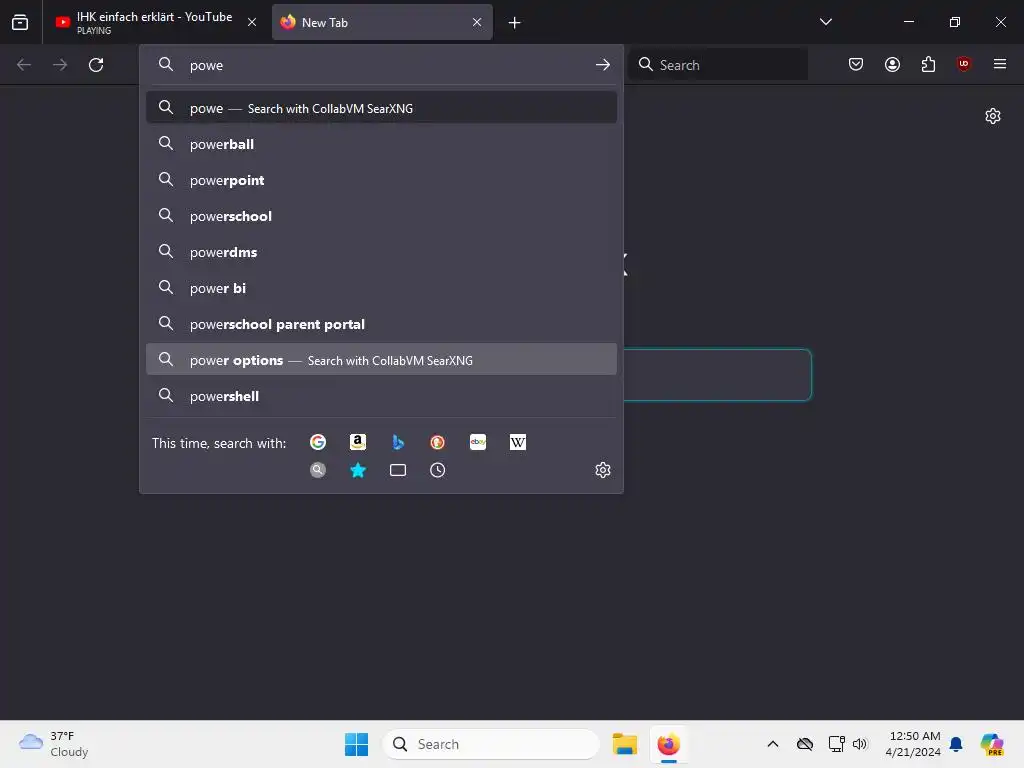Open the Firefox application hamburger menu
The image size is (1024, 768).
pos(1000,64)
